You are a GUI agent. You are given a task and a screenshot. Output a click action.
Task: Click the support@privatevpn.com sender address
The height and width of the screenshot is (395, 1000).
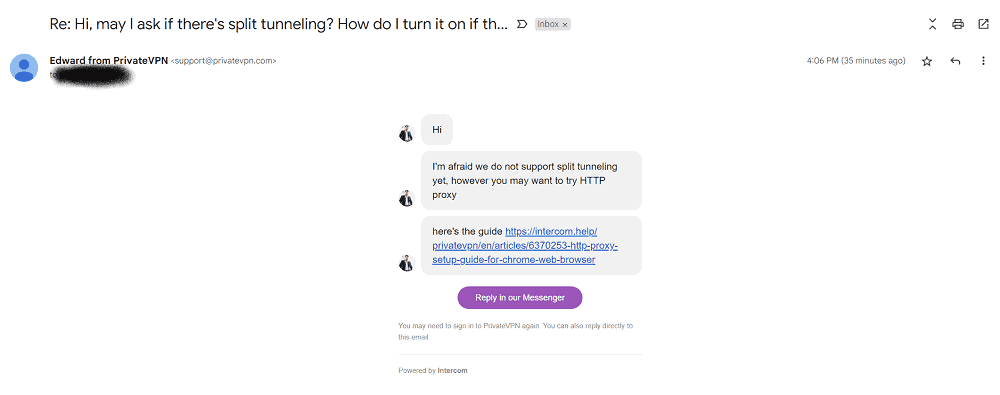pos(223,61)
